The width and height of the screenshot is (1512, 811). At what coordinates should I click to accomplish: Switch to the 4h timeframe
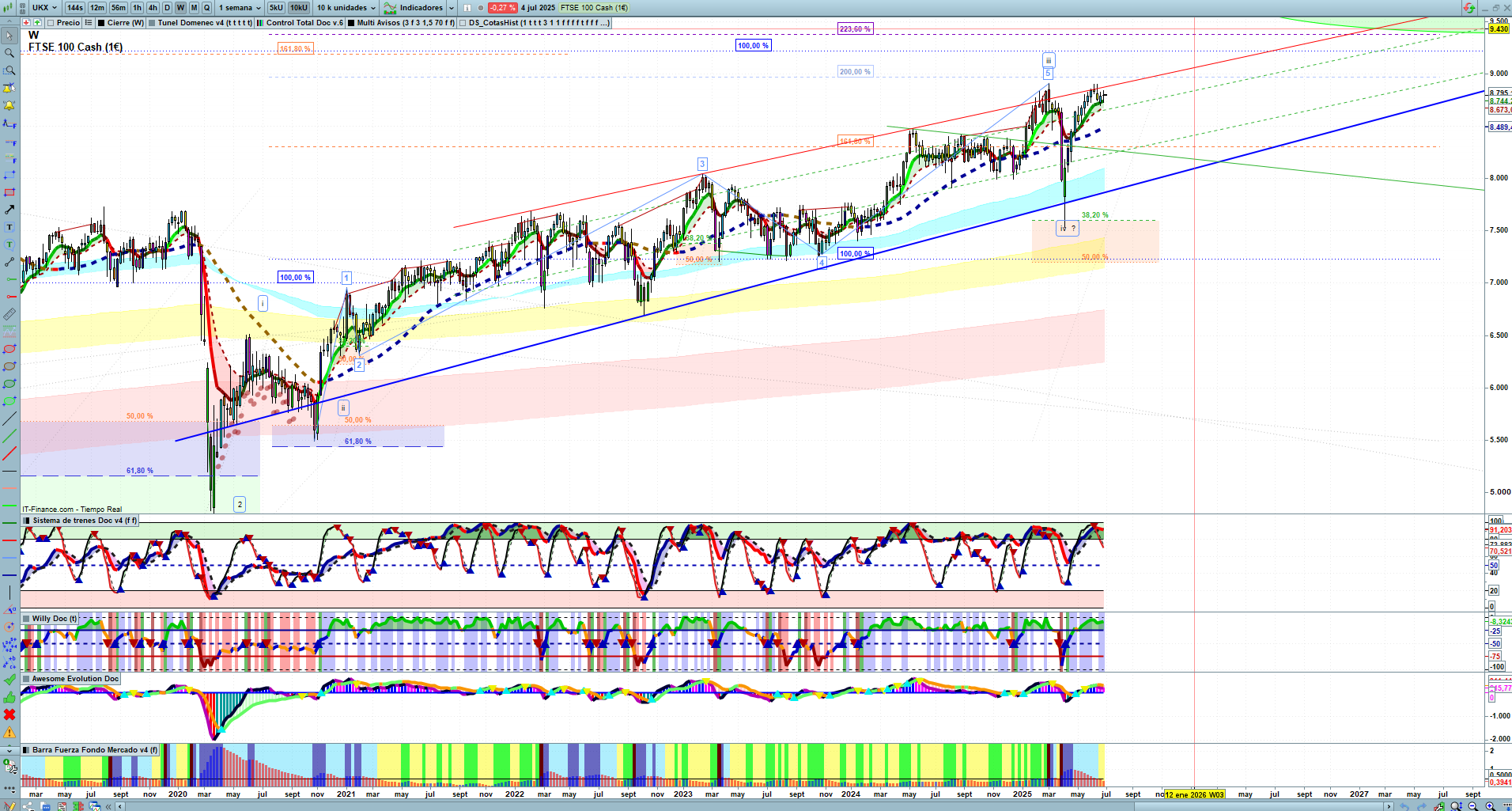(153, 8)
